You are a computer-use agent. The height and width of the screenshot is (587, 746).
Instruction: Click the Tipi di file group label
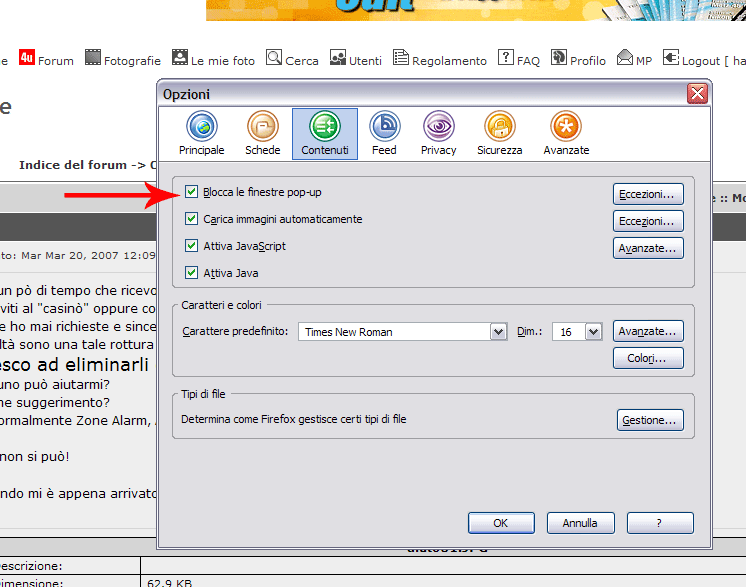click(203, 394)
